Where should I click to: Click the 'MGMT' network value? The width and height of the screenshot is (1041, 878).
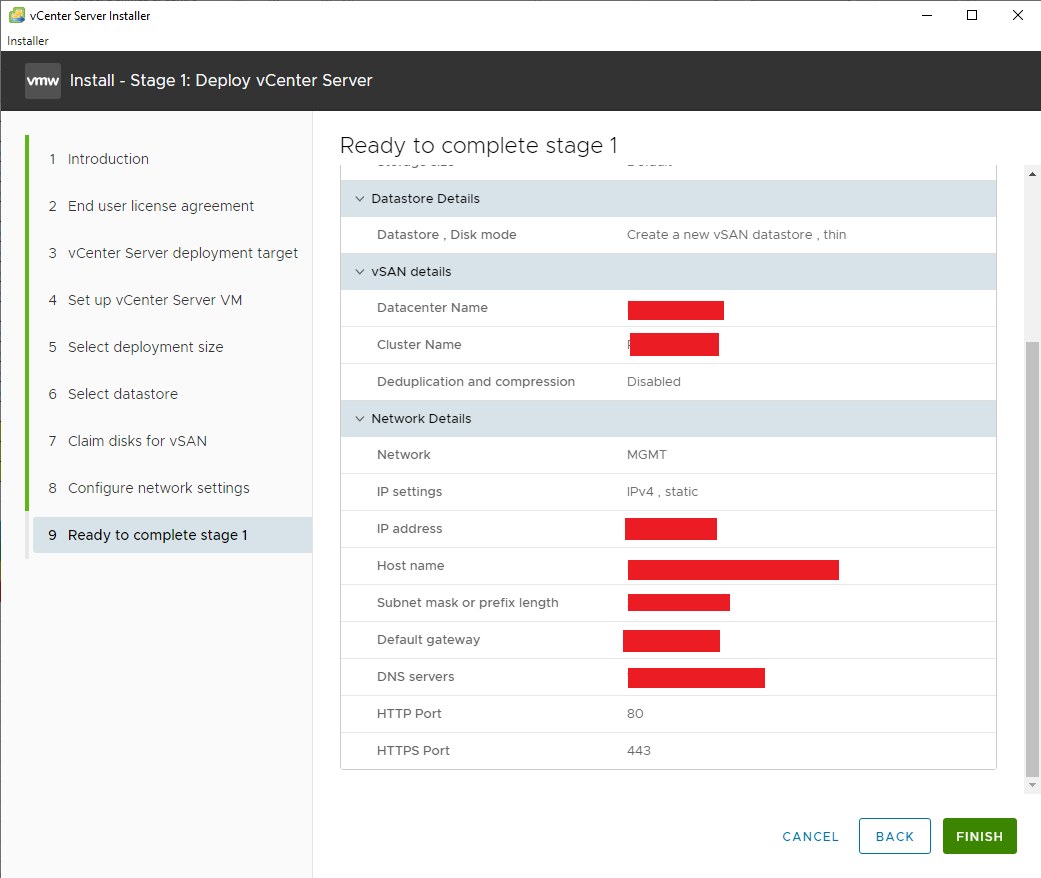point(647,455)
